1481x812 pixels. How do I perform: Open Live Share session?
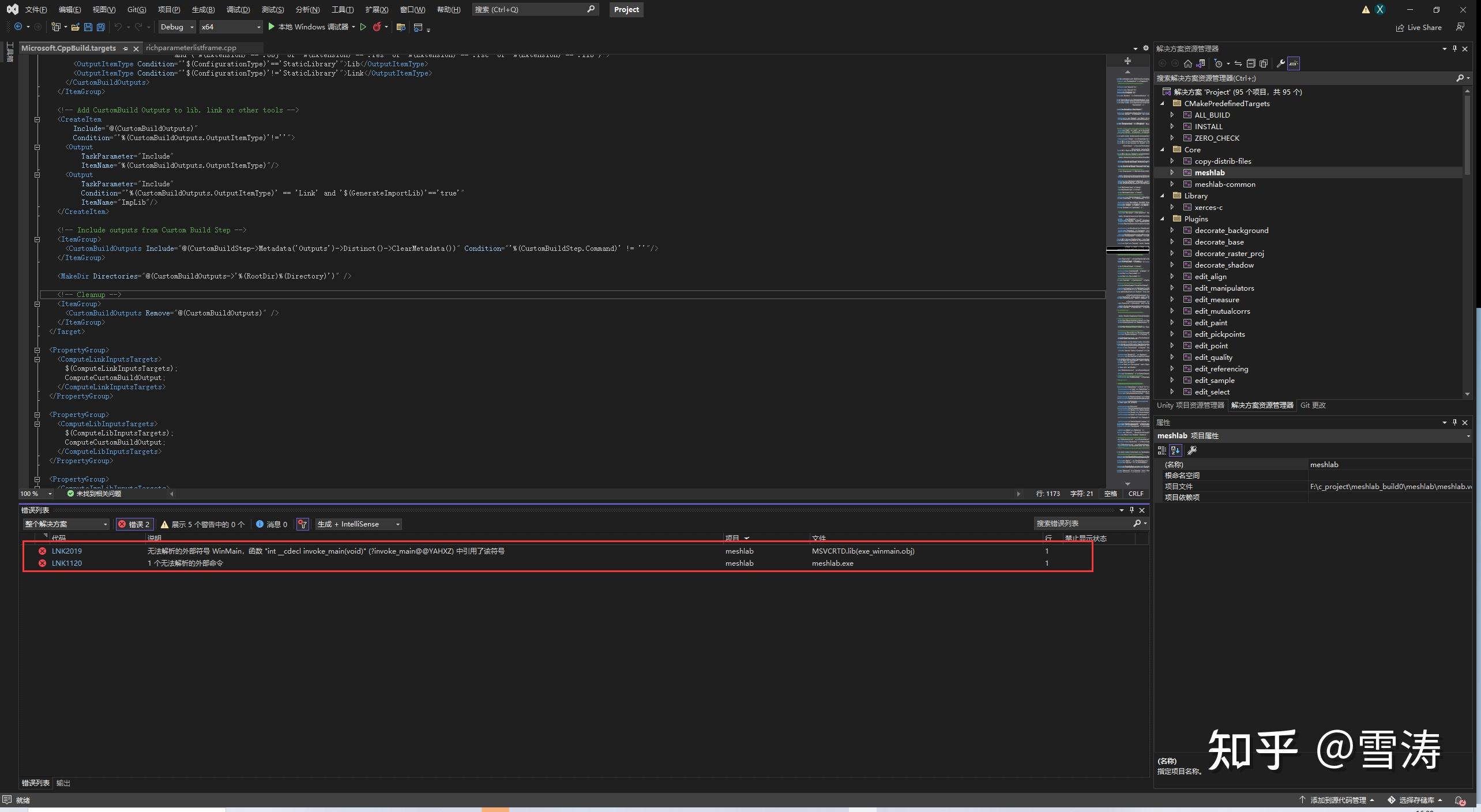[x=1419, y=27]
